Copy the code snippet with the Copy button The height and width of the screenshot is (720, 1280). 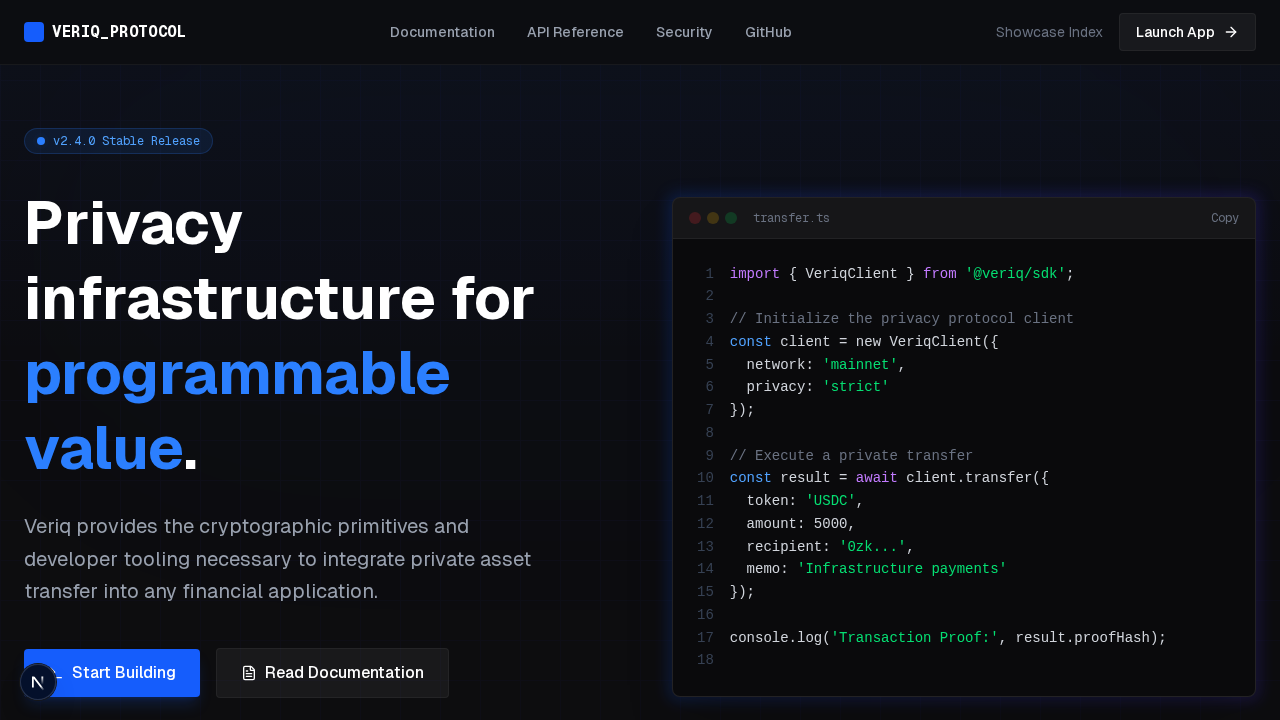point(1224,217)
